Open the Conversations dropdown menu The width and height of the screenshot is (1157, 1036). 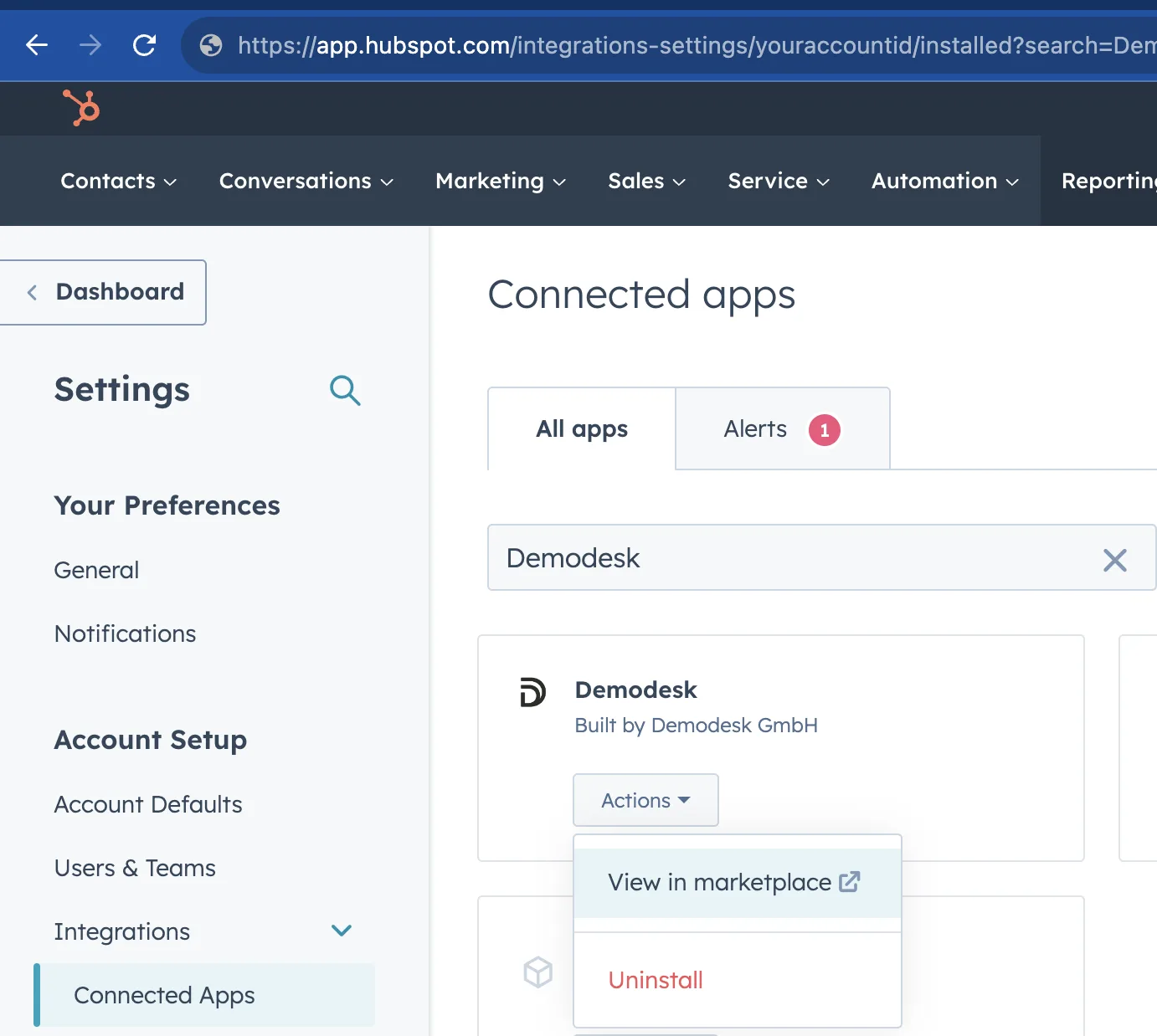click(306, 181)
